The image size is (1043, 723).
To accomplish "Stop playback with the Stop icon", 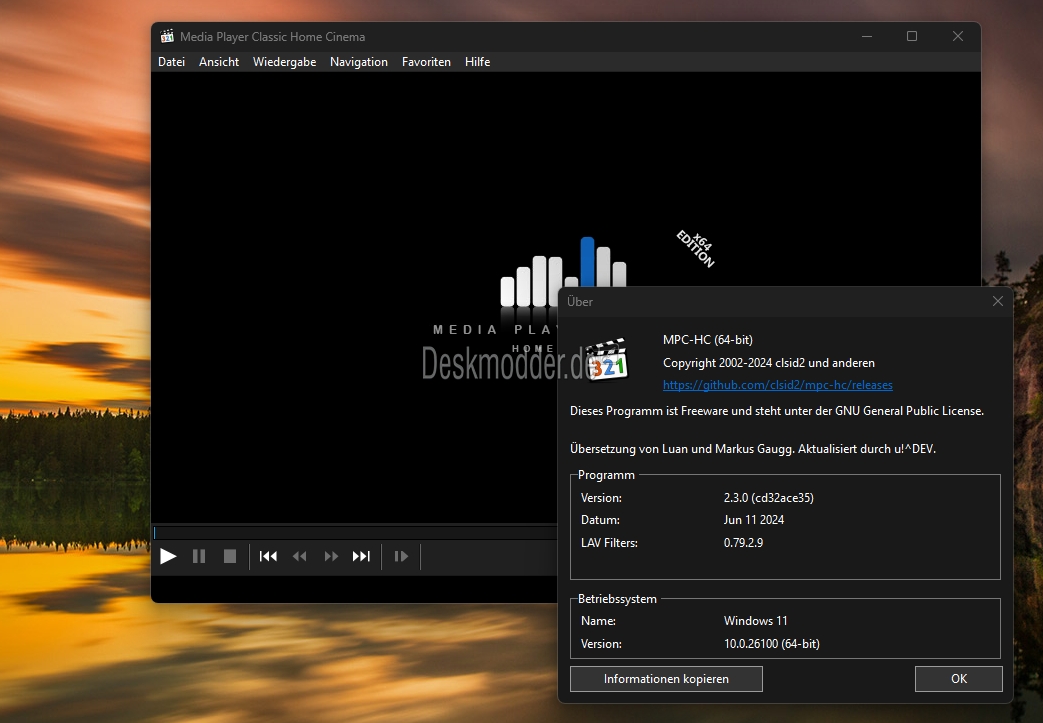I will click(x=229, y=556).
